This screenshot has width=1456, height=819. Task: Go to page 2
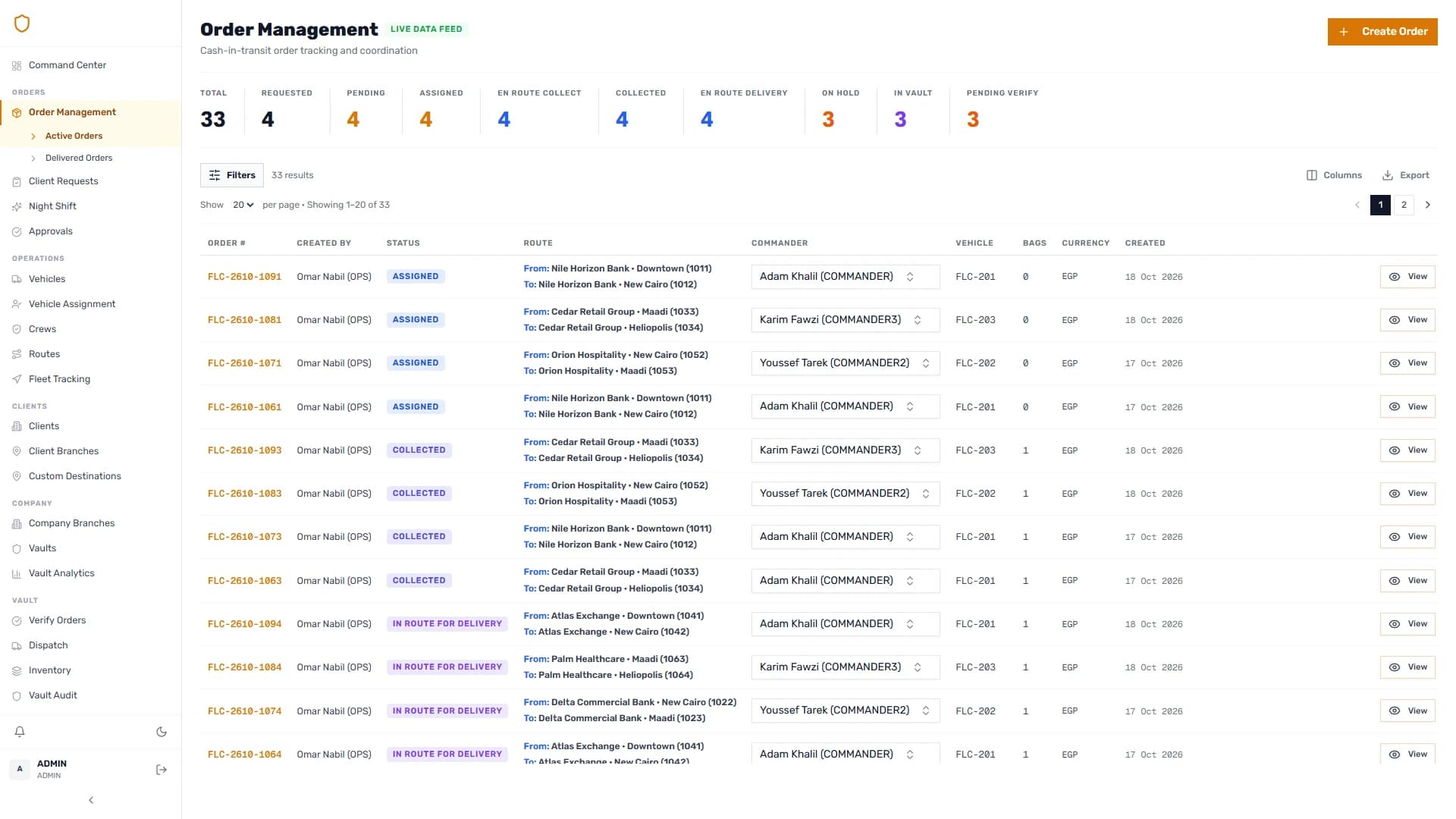tap(1404, 205)
